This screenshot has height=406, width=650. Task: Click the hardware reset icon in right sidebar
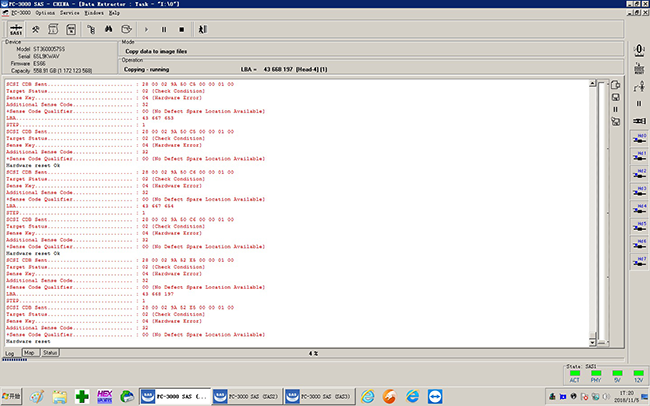click(x=639, y=68)
